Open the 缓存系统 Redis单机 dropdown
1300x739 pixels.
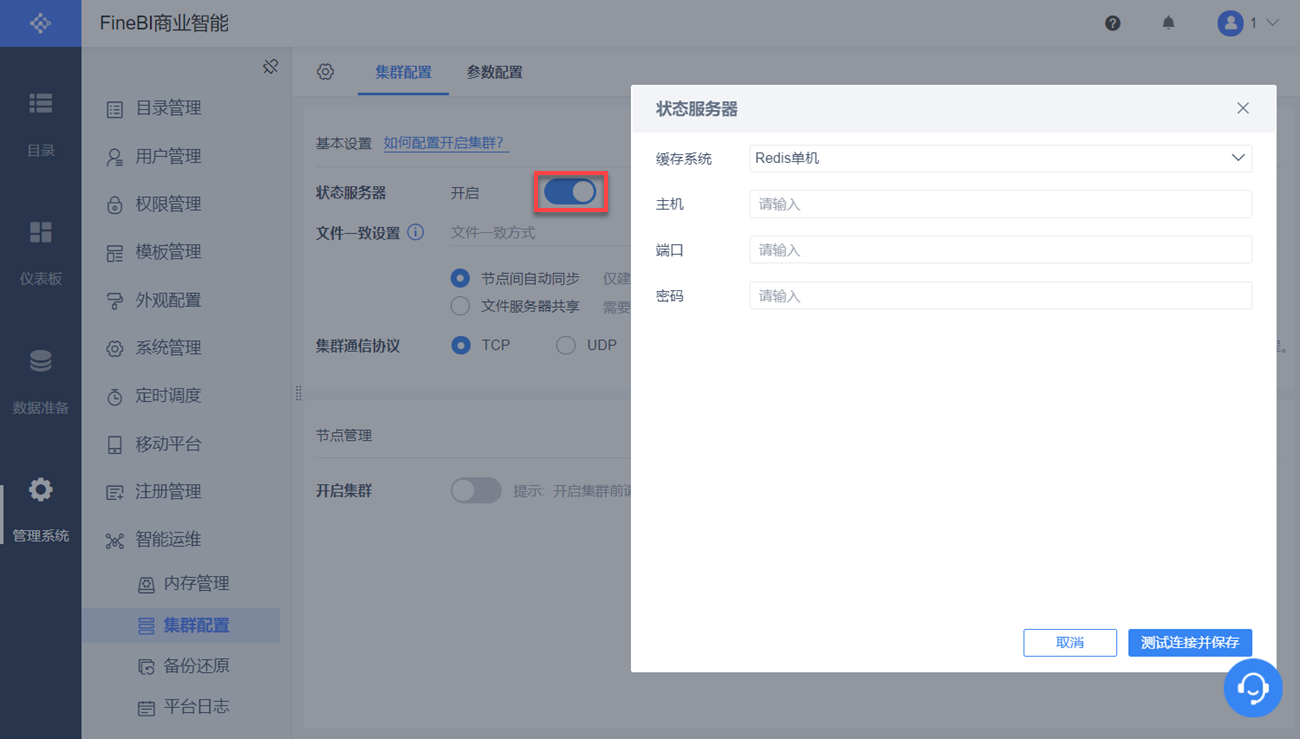pos(1000,158)
